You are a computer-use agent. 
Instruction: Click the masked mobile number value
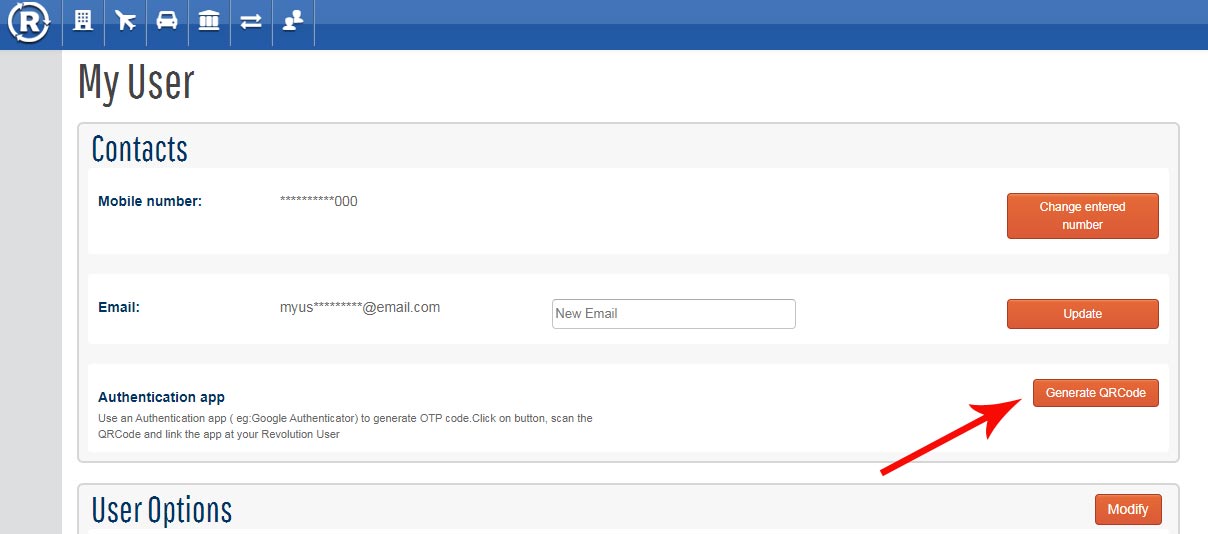click(x=318, y=201)
